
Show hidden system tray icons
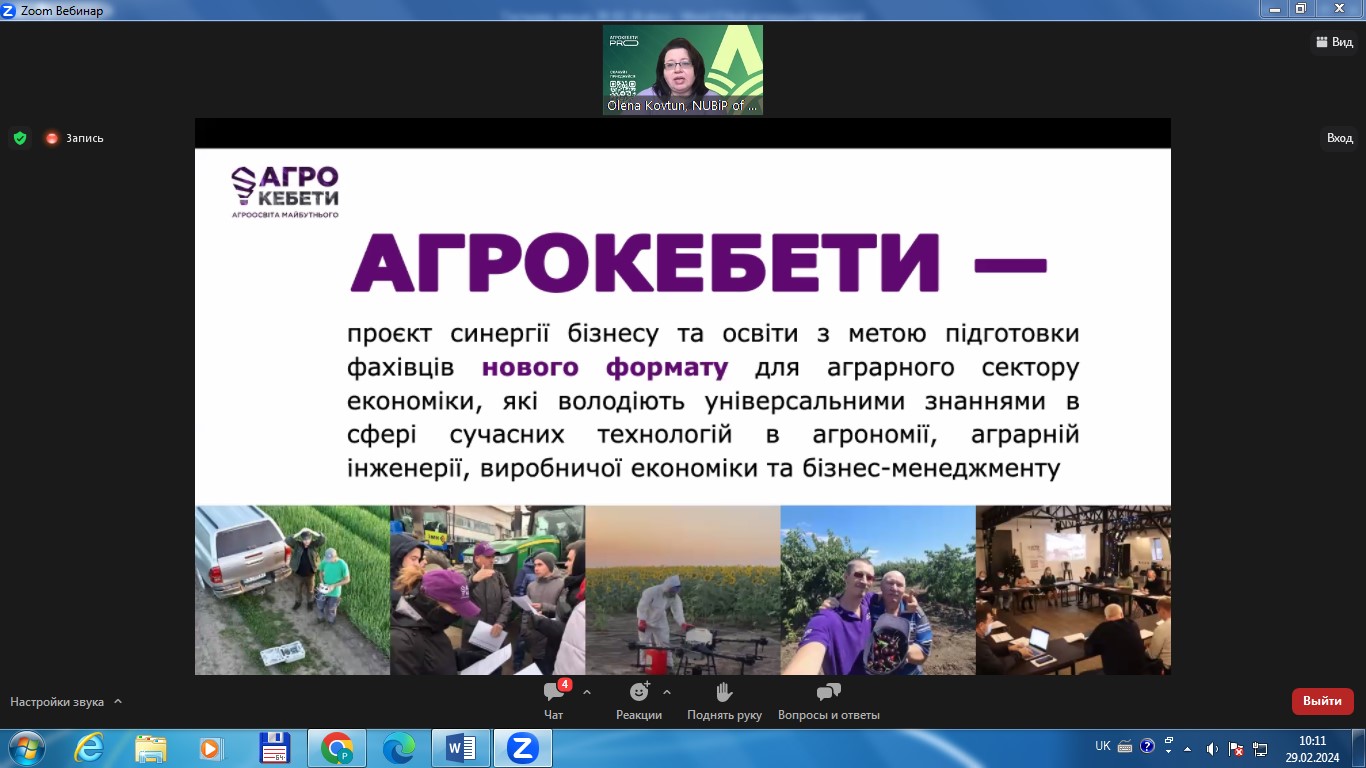click(1187, 748)
